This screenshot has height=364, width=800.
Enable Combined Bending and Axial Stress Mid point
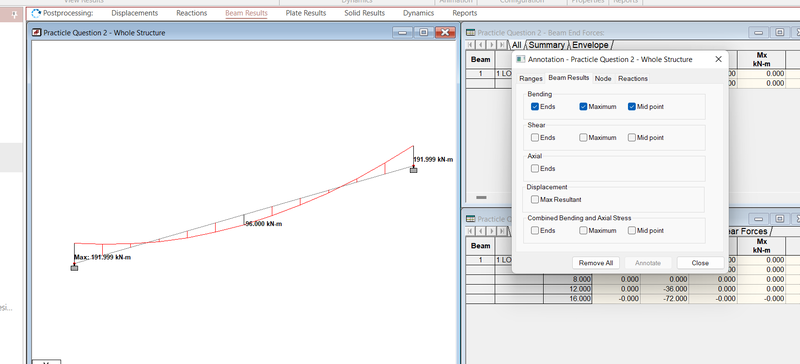pyautogui.click(x=632, y=230)
